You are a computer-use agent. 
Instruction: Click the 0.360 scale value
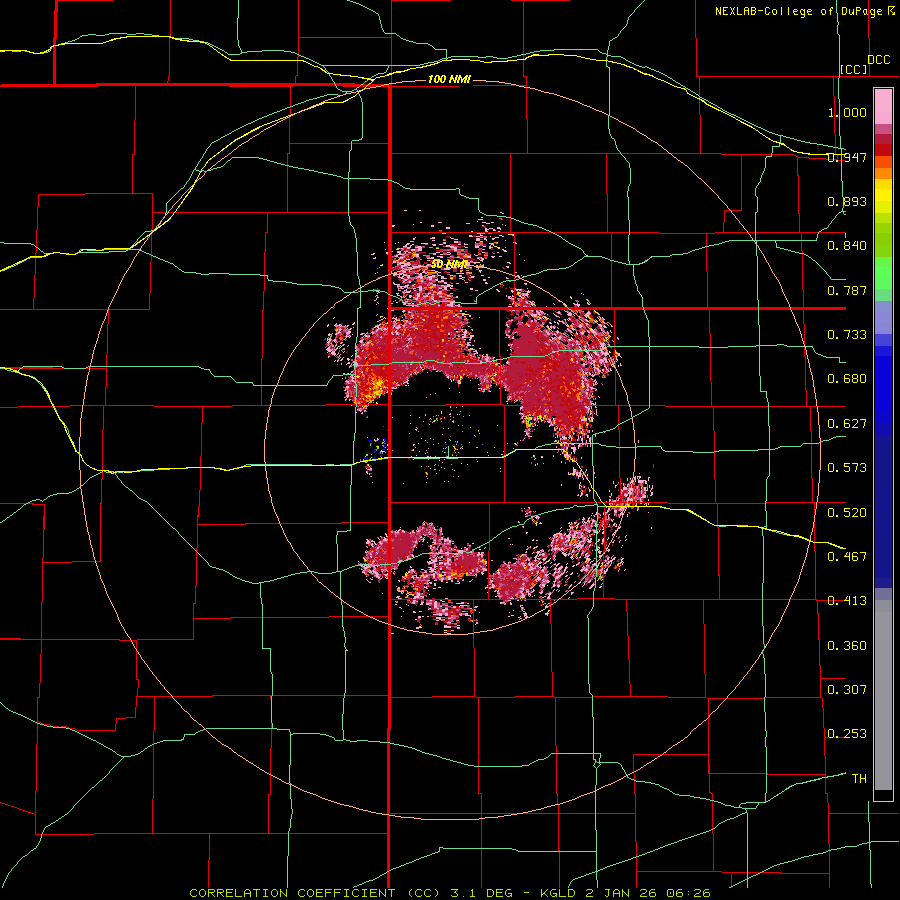tap(847, 646)
